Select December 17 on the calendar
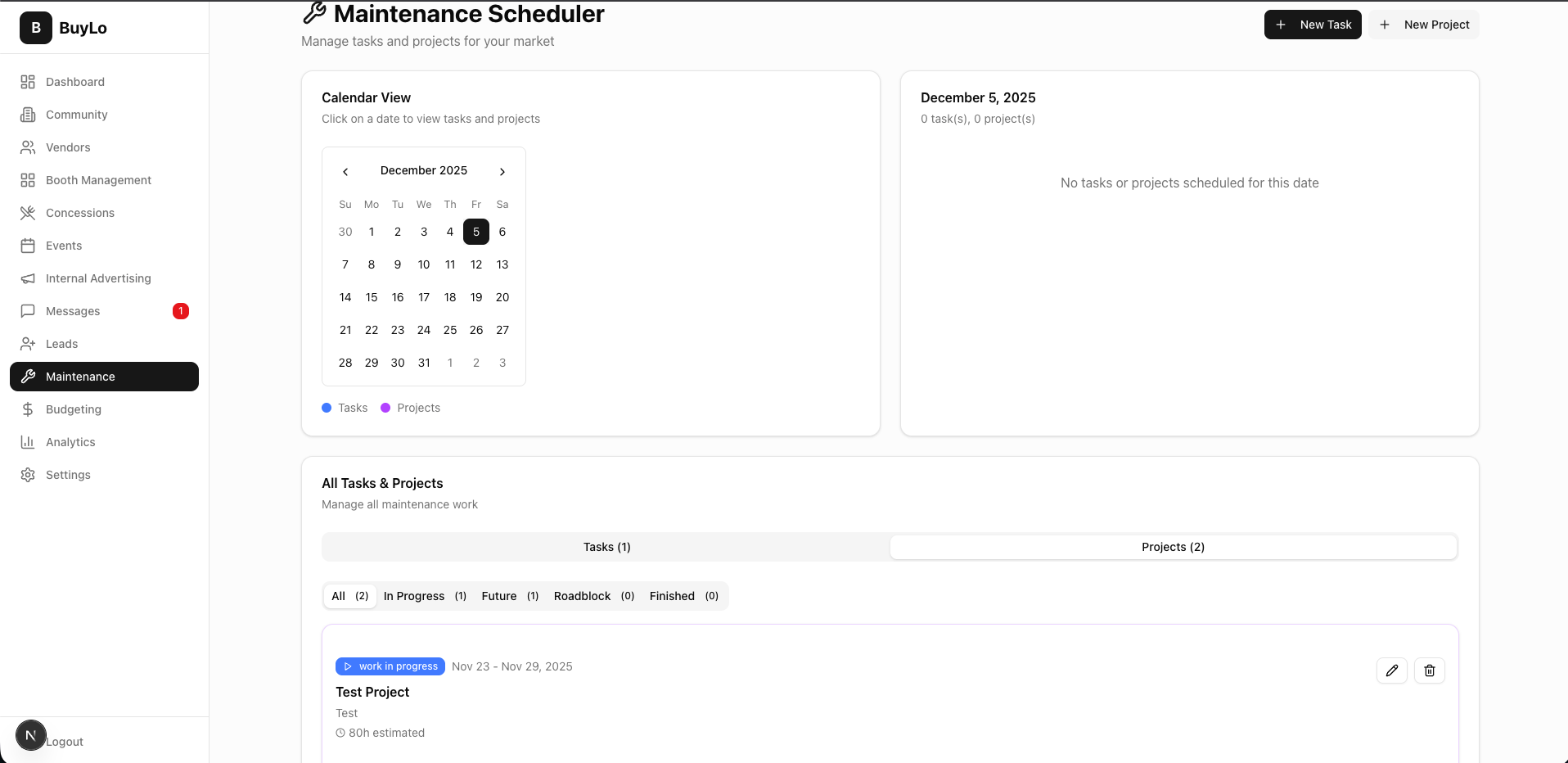 424,297
